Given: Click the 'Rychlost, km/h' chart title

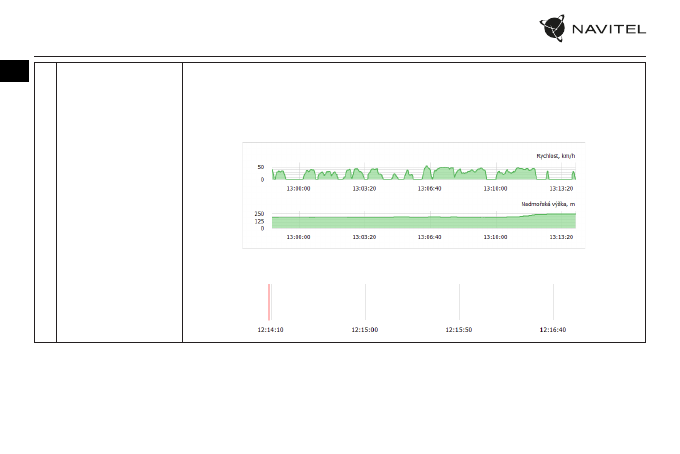Looking at the screenshot, I should 556,155.
